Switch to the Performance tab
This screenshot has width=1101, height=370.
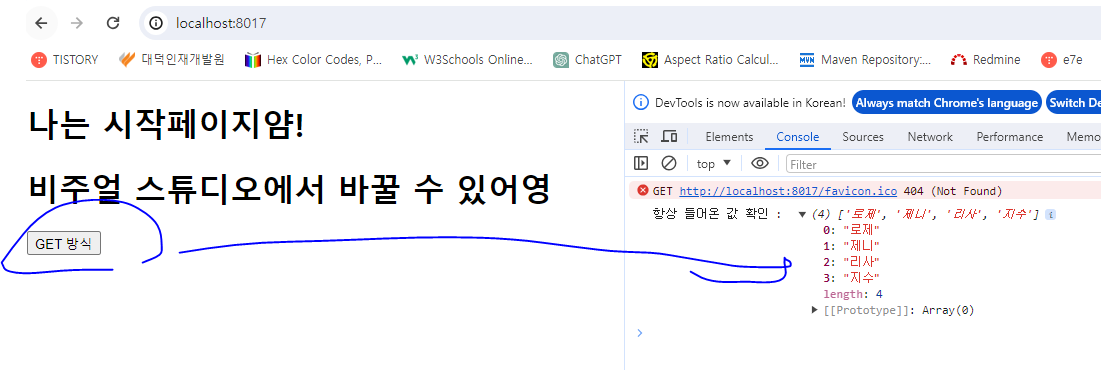pos(1010,137)
